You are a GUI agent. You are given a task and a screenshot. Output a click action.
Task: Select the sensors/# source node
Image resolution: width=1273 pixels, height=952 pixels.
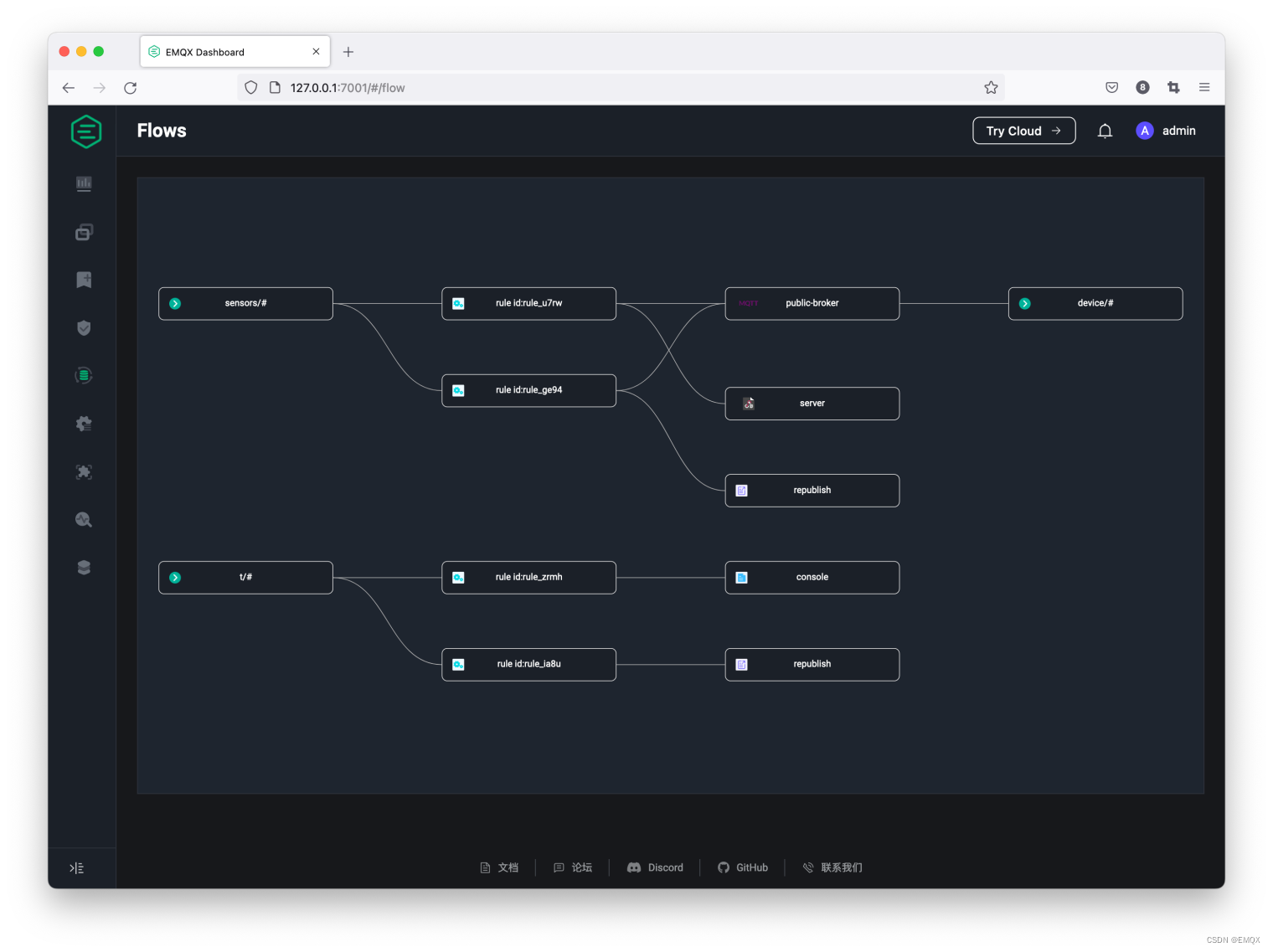coord(245,303)
